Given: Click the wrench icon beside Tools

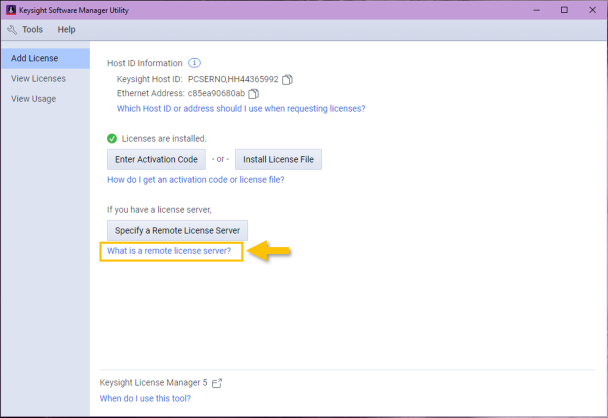Looking at the screenshot, I should [x=12, y=30].
